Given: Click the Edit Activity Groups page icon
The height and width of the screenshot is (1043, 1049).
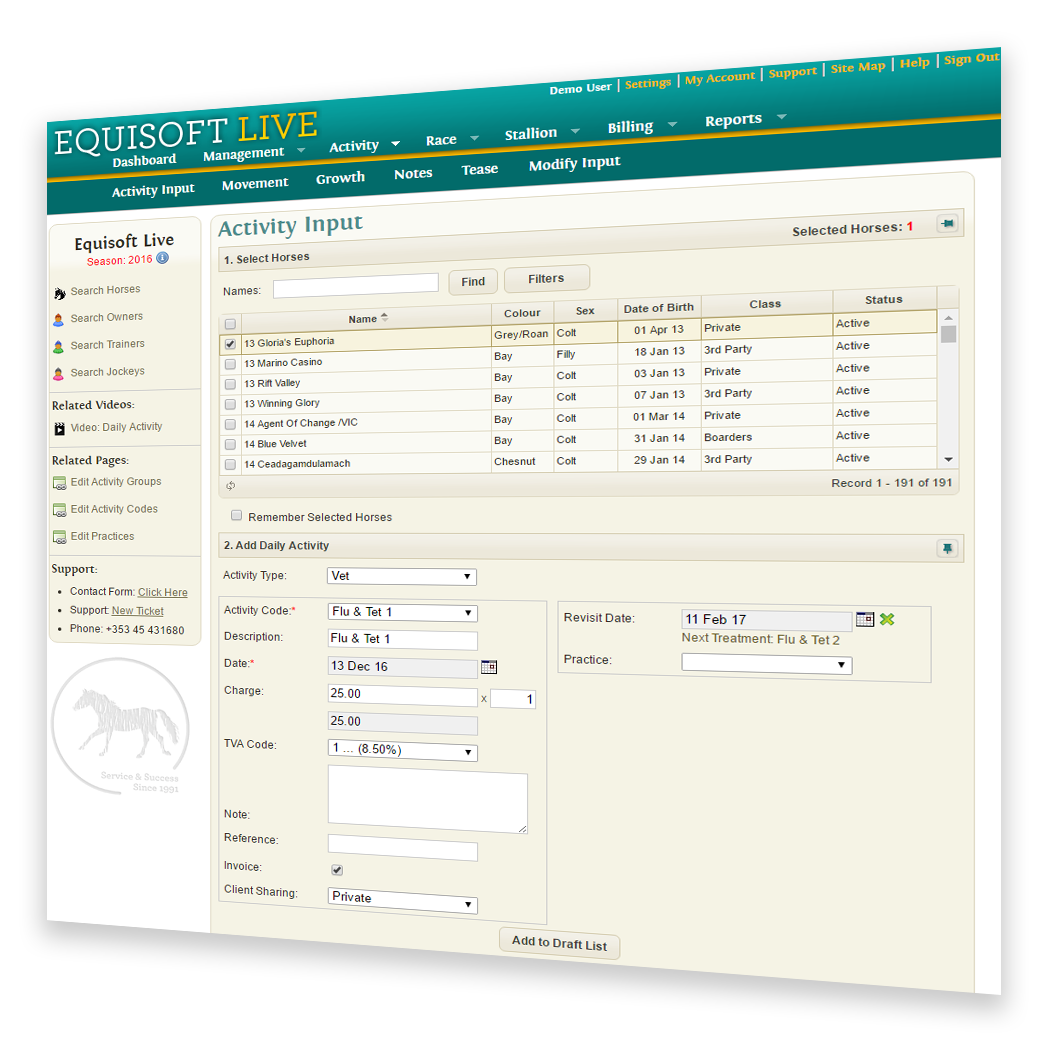Looking at the screenshot, I should 60,483.
